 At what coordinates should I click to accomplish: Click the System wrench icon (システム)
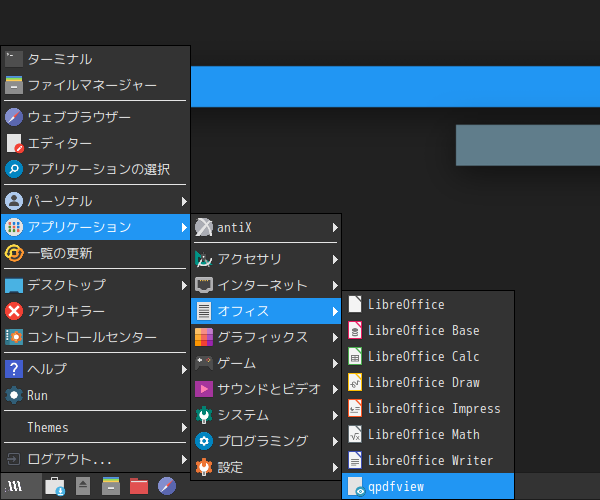(x=204, y=415)
